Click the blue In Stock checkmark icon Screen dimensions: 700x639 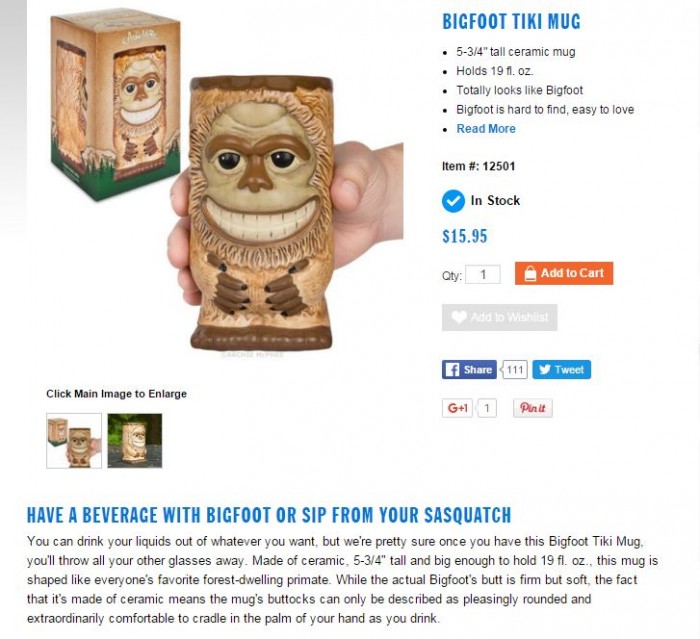(453, 201)
